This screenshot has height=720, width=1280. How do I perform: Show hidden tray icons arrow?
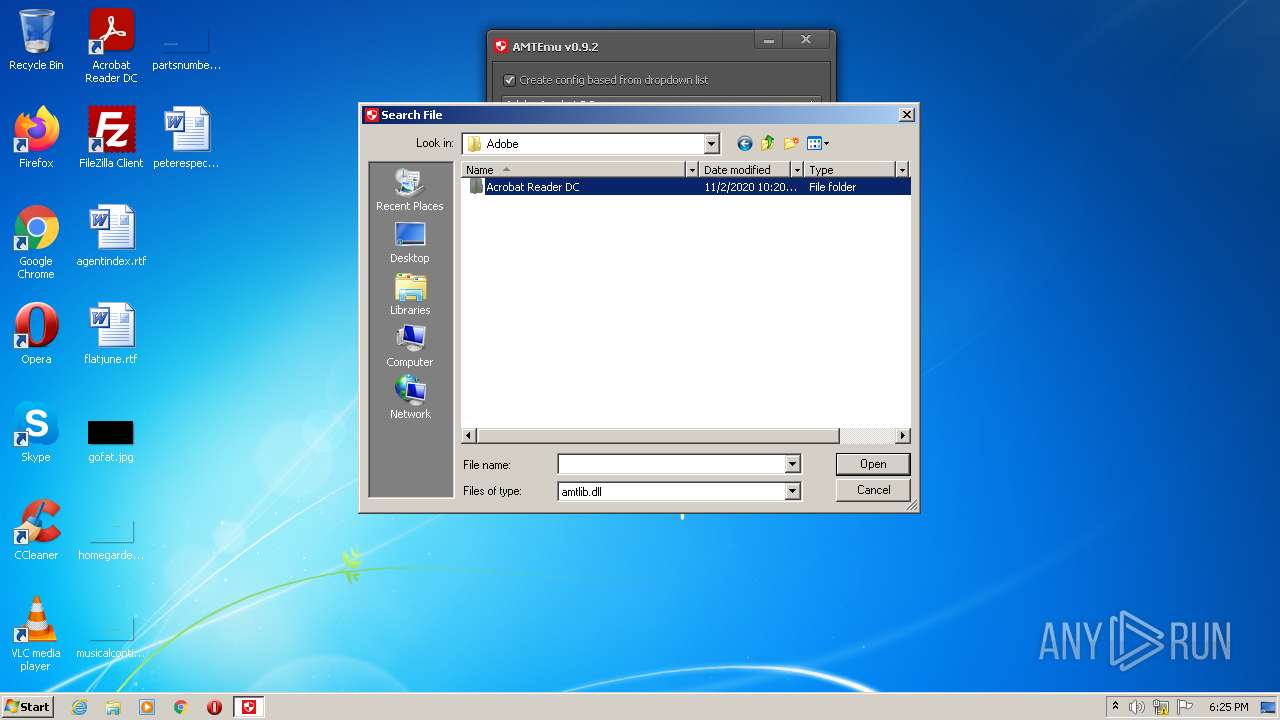[1115, 707]
